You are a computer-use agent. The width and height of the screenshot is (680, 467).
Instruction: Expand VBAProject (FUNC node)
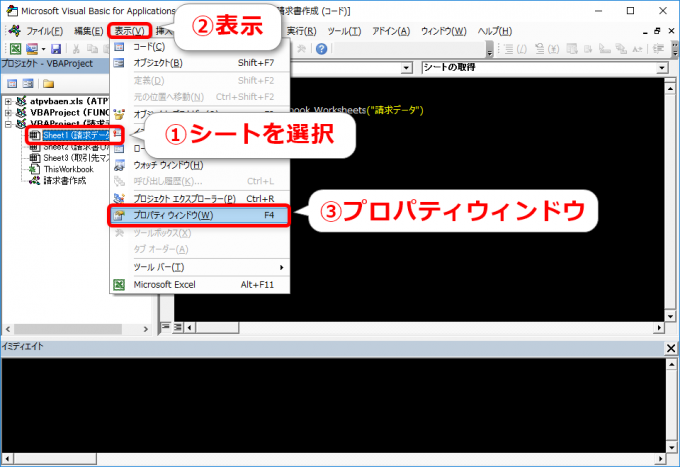8,113
